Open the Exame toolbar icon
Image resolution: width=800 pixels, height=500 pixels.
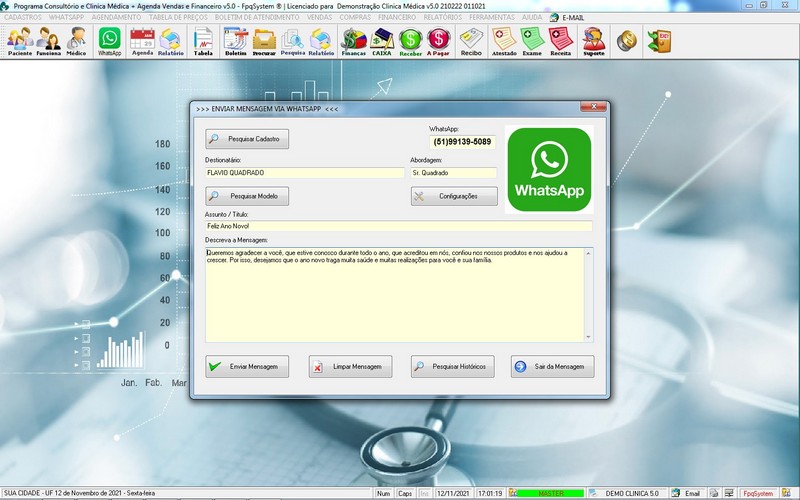point(532,41)
